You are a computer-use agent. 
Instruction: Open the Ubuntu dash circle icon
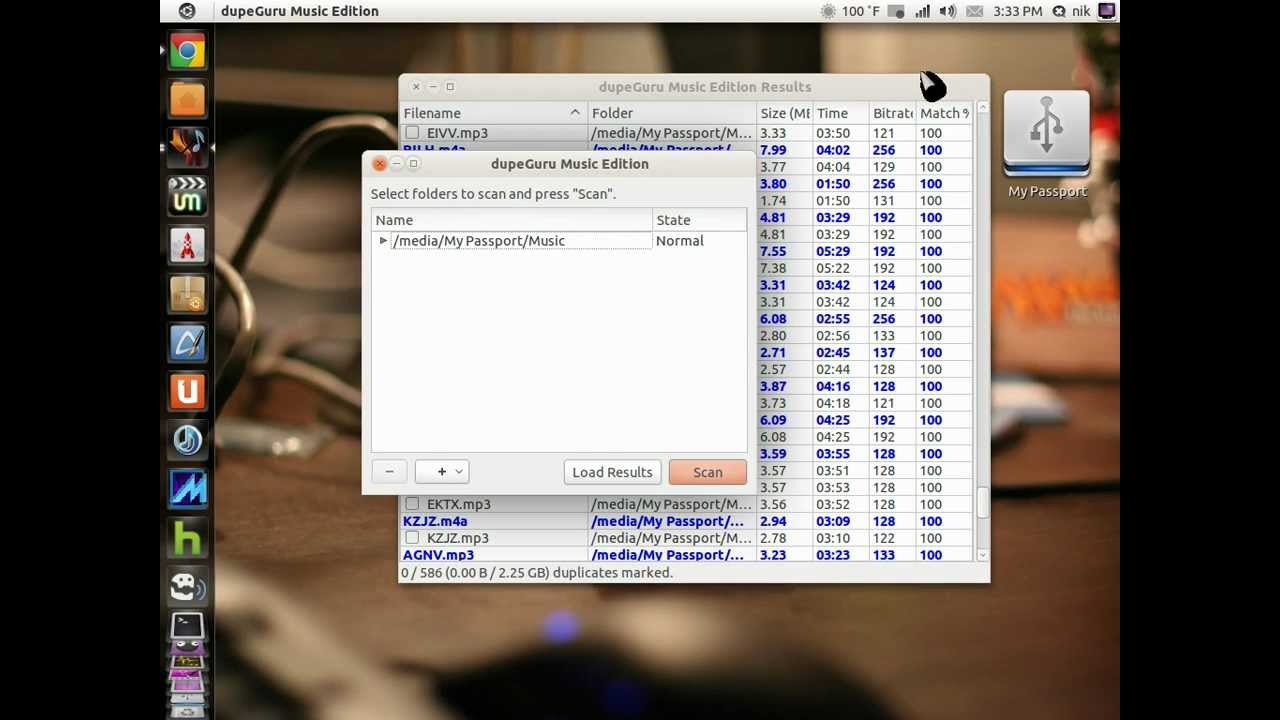click(187, 11)
